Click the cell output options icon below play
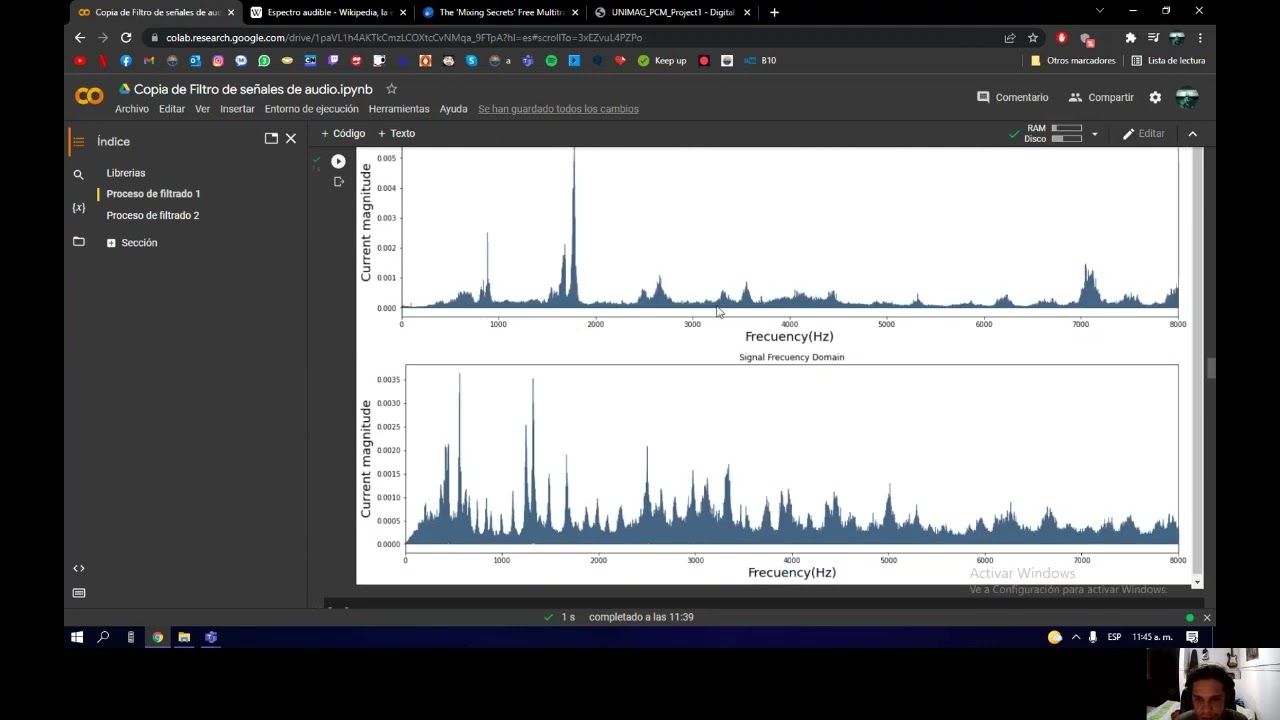Image resolution: width=1280 pixels, height=720 pixels. coord(338,182)
